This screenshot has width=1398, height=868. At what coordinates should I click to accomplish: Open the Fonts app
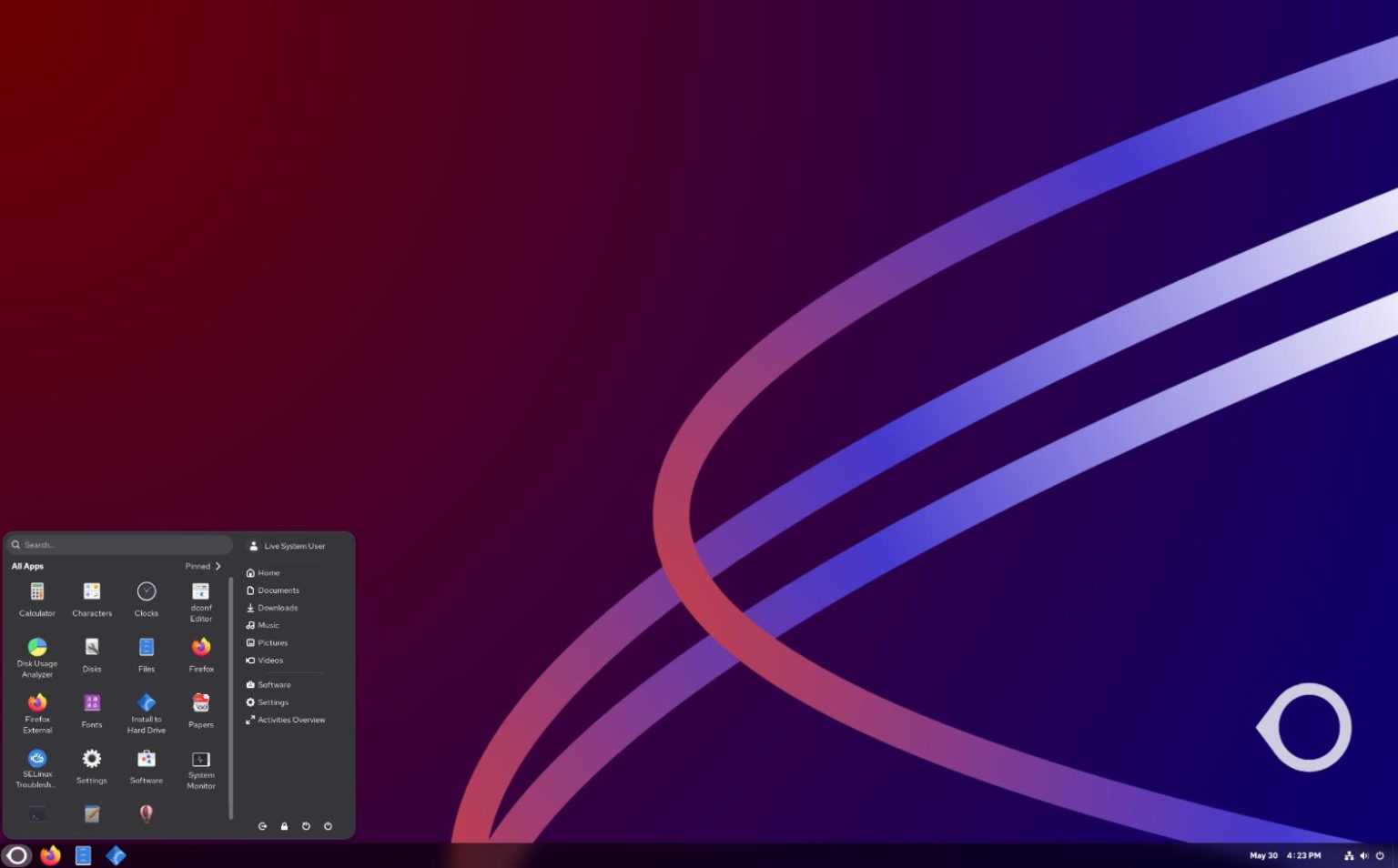(91, 708)
